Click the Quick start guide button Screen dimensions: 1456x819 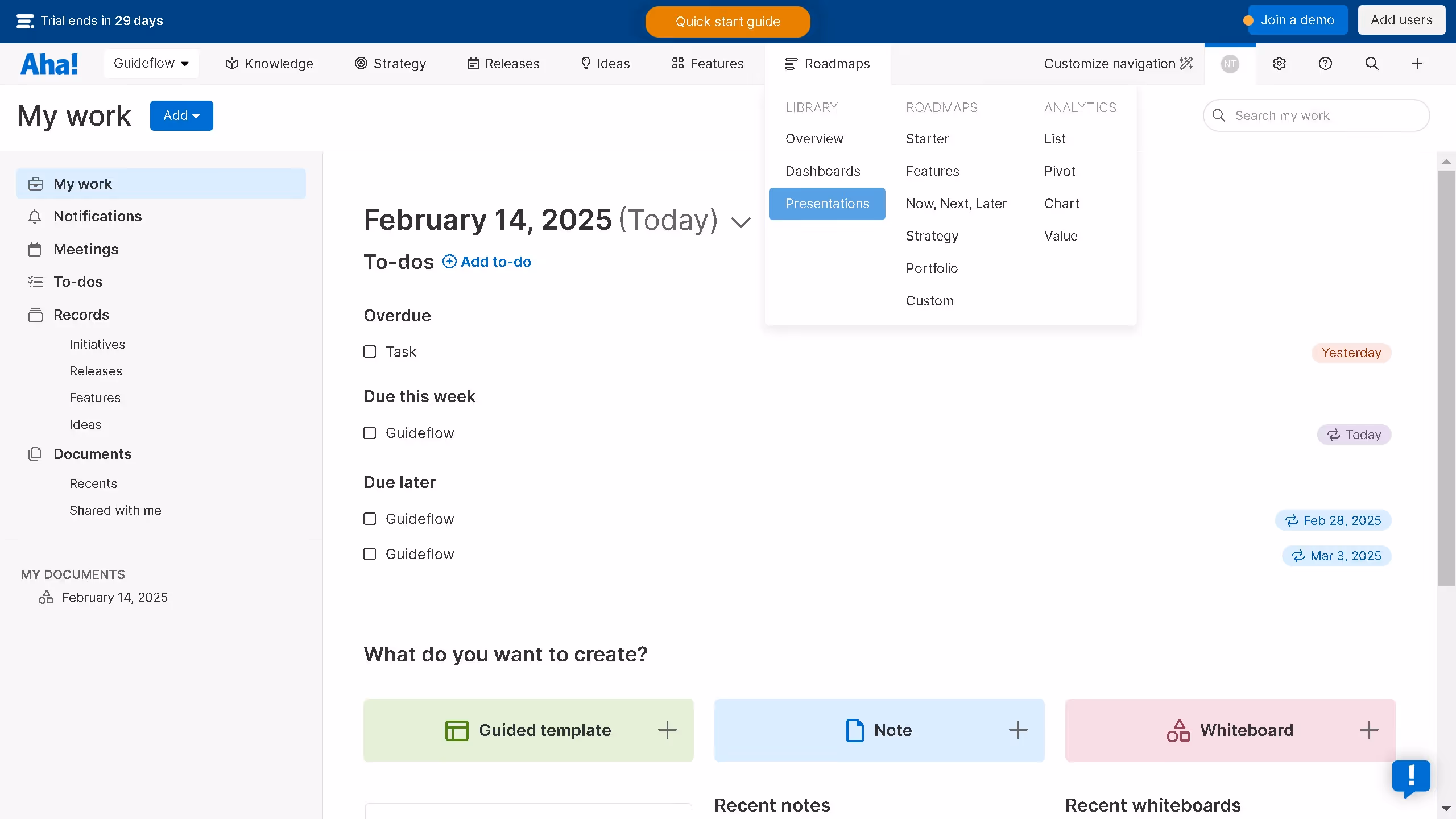727,22
